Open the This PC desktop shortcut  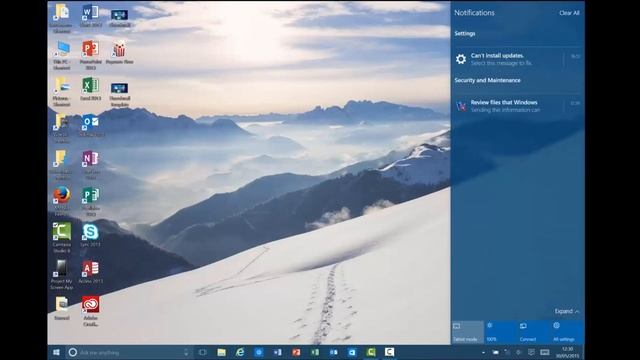point(62,55)
